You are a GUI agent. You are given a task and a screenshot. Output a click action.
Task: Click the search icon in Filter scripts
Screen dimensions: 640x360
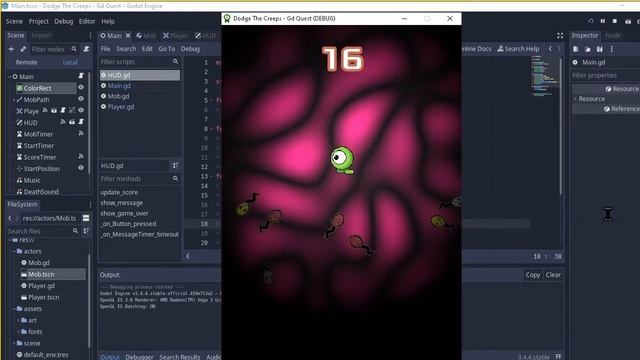(176, 62)
